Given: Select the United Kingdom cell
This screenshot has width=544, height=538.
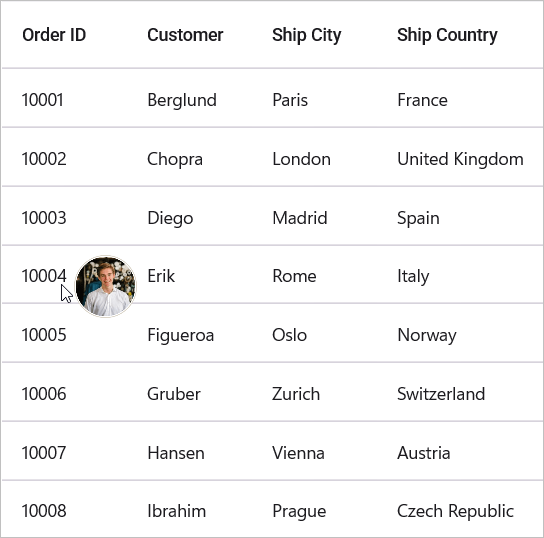Looking at the screenshot, I should tap(460, 159).
